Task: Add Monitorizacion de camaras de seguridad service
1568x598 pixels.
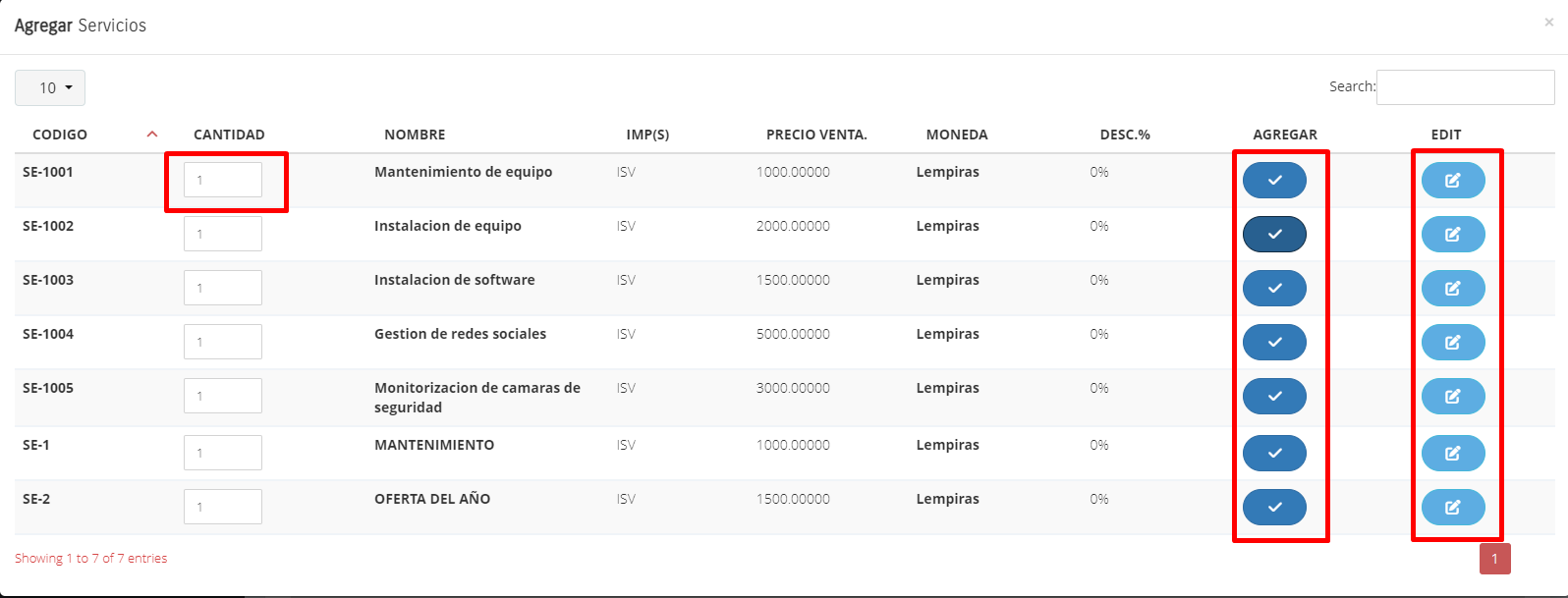Action: tap(1274, 397)
